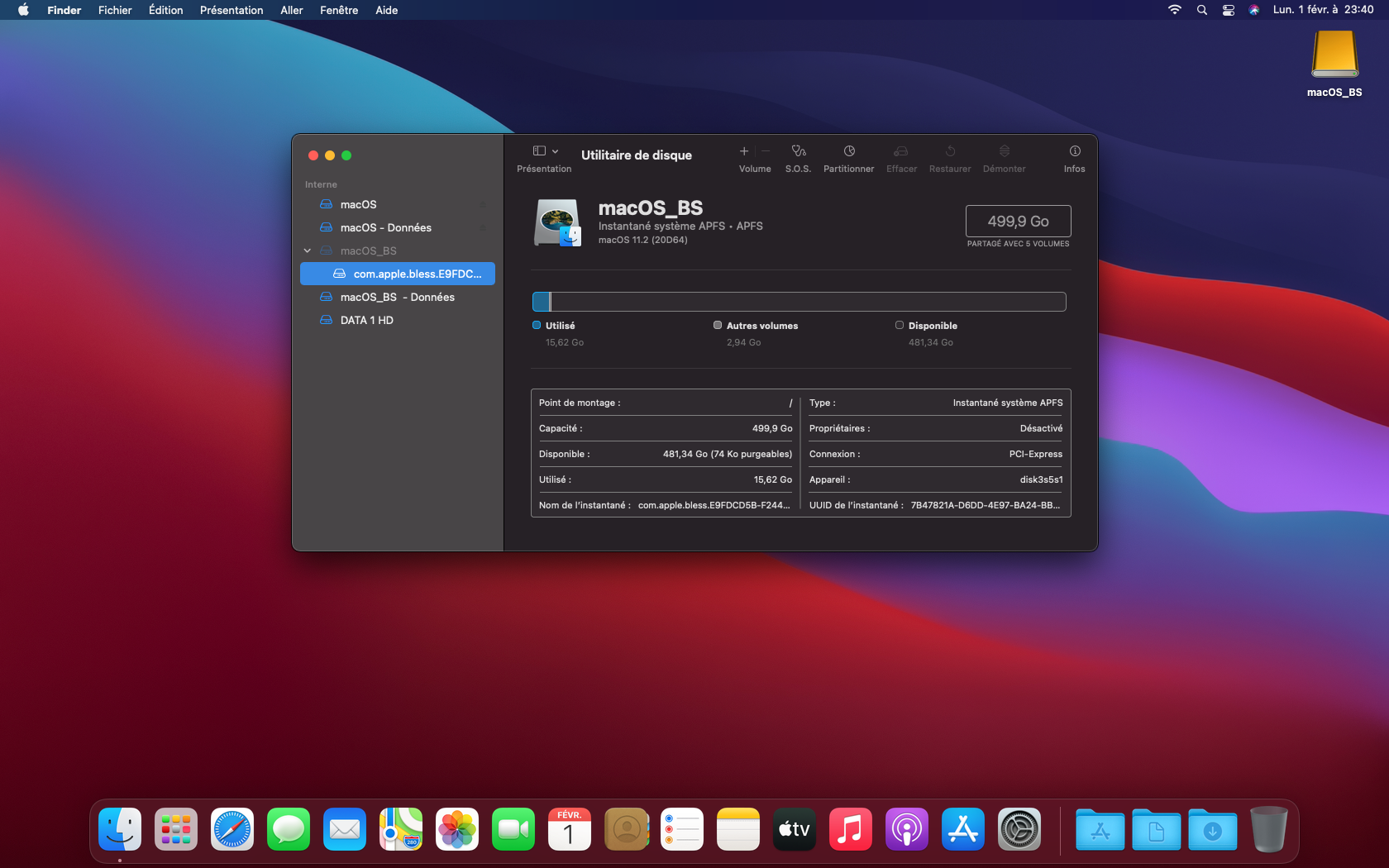Launch Safari from the Dock
This screenshot has height=868, width=1389.
tap(232, 829)
